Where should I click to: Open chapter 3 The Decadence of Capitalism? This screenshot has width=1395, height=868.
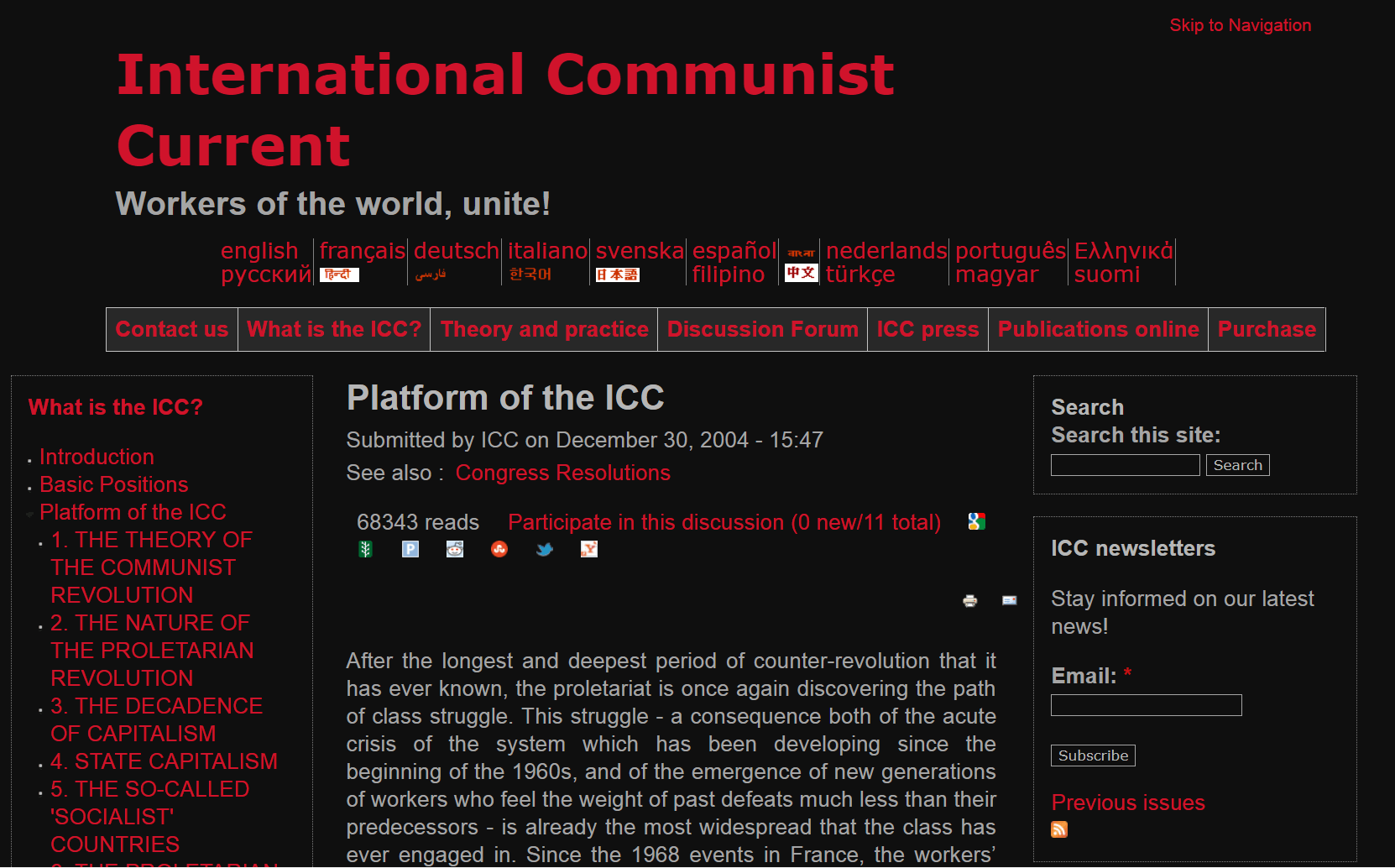point(156,719)
